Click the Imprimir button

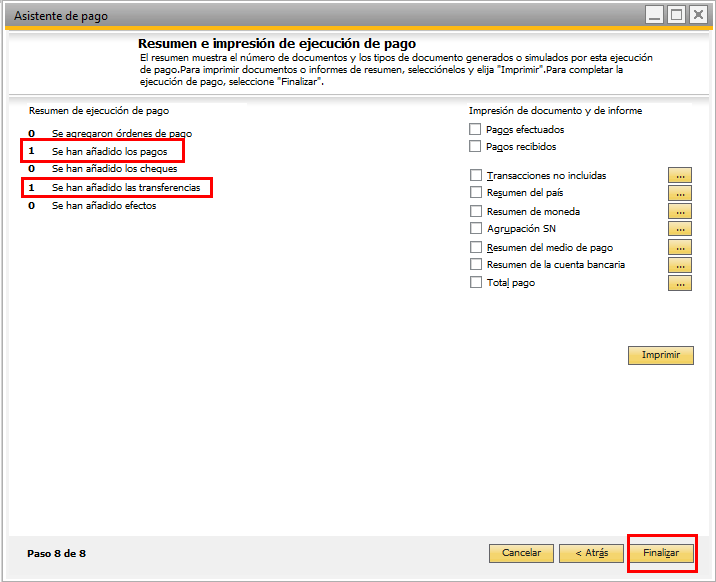[x=661, y=355]
